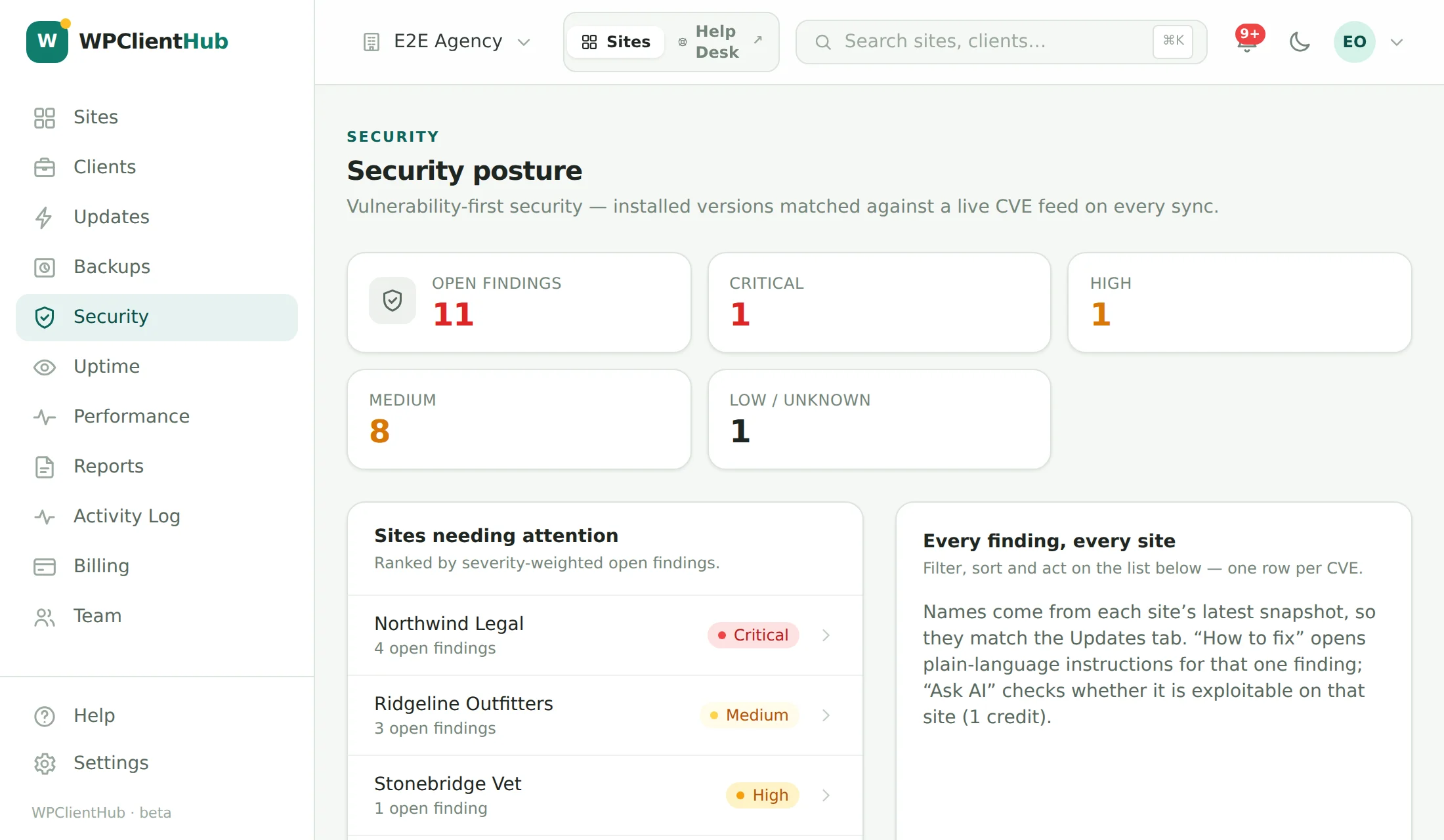Go to Clients in sidebar
This screenshot has width=1444, height=840.
(x=157, y=167)
